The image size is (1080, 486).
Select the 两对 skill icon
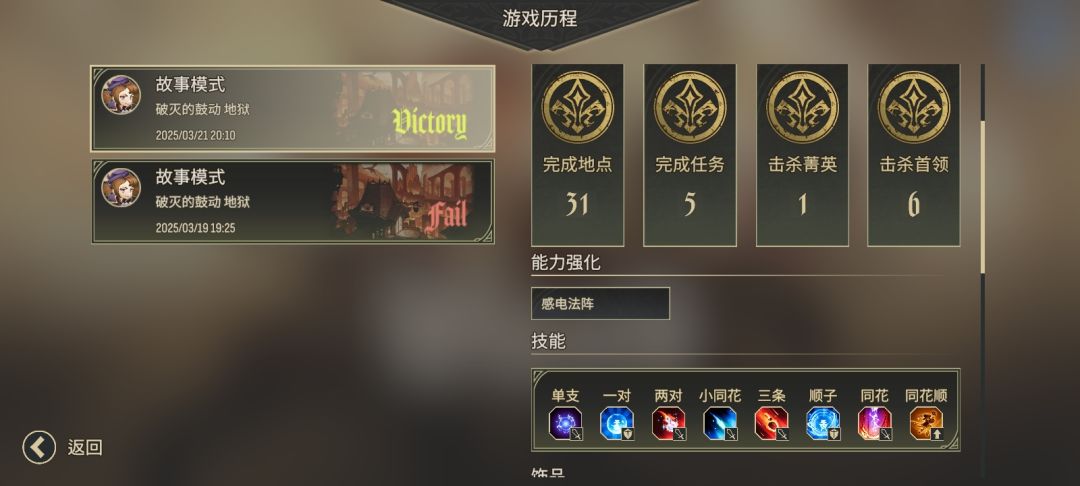pyautogui.click(x=669, y=423)
